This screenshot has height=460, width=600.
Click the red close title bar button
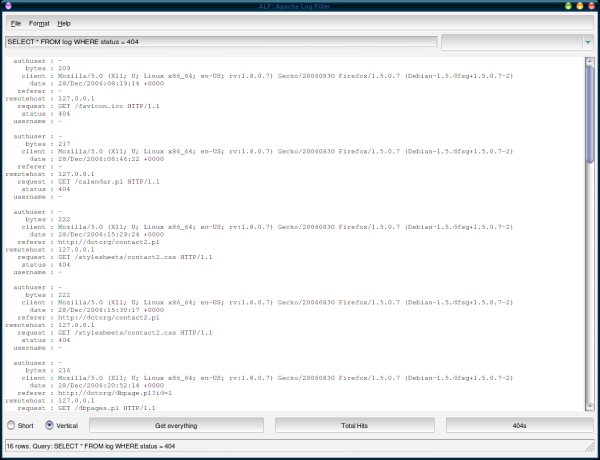coord(591,6)
